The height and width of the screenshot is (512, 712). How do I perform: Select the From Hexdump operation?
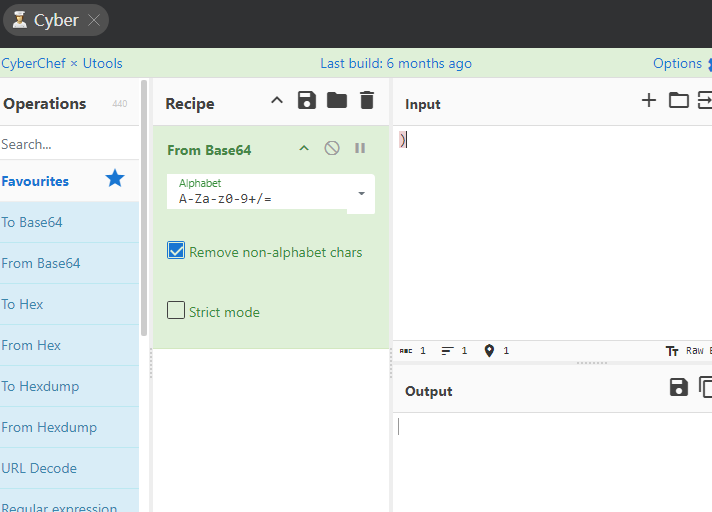pos(69,427)
